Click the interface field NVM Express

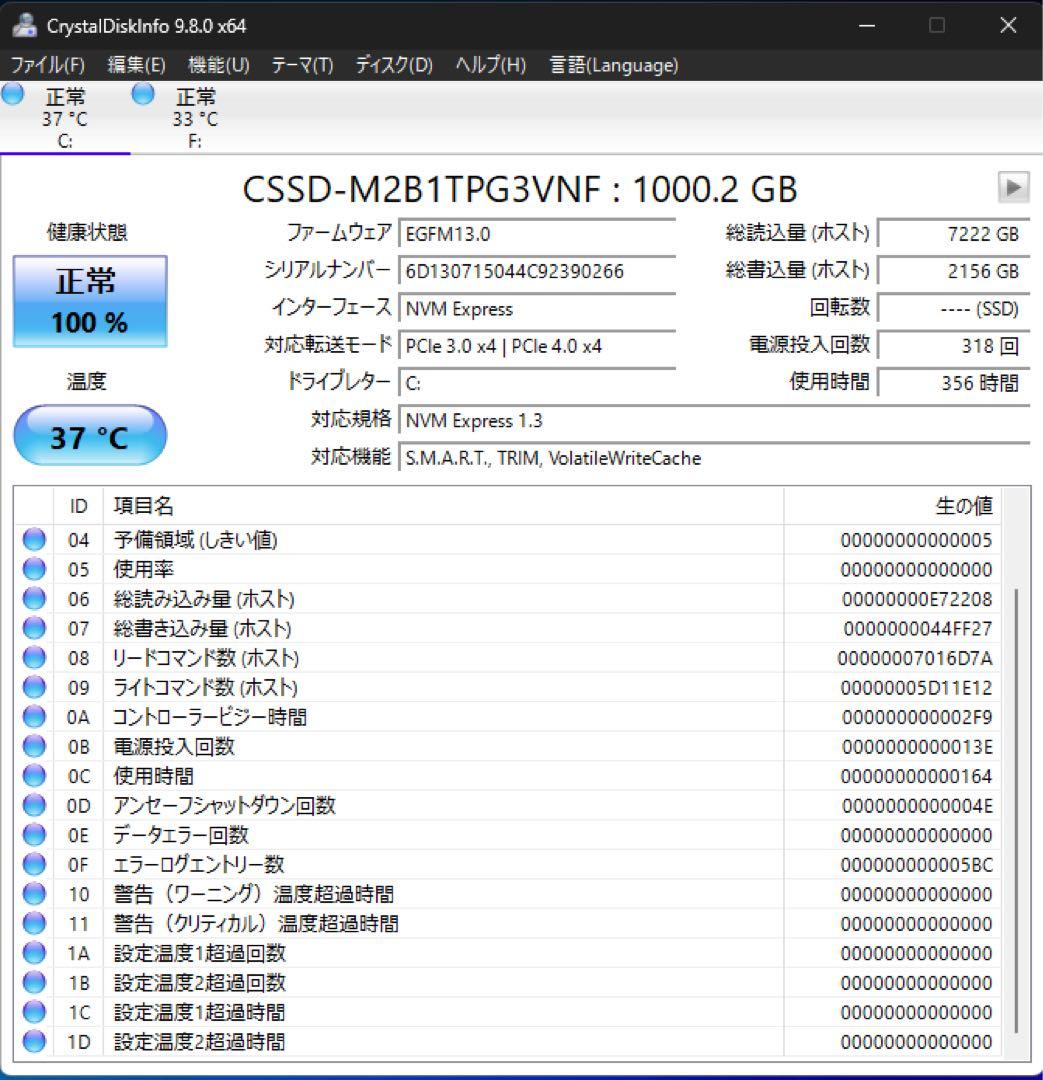click(537, 309)
